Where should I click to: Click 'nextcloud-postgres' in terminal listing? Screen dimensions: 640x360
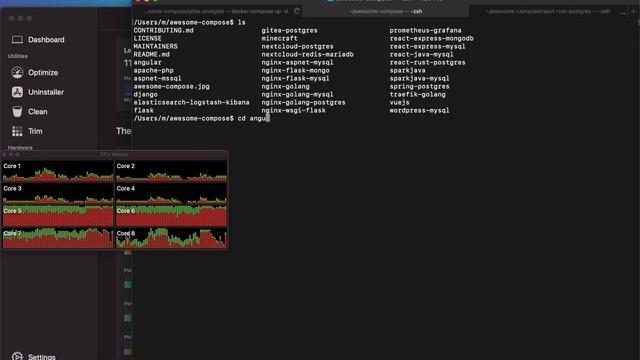point(298,47)
